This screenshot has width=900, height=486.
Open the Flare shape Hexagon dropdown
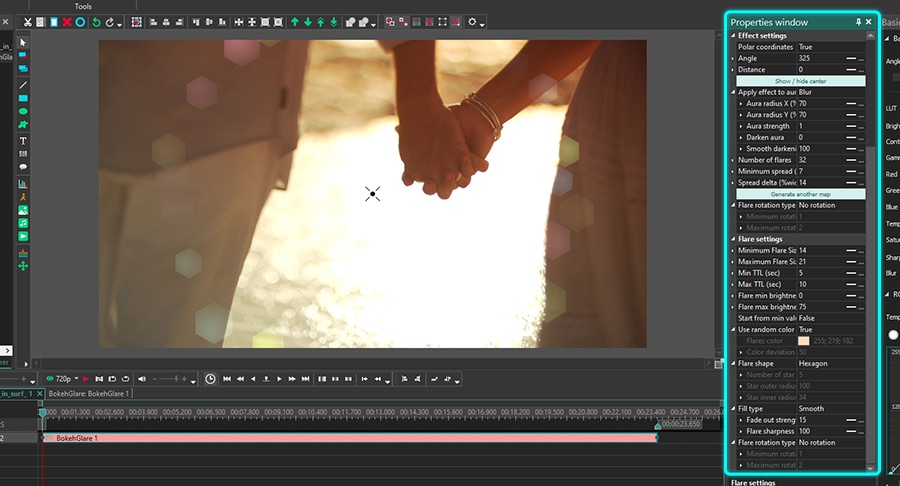(831, 363)
